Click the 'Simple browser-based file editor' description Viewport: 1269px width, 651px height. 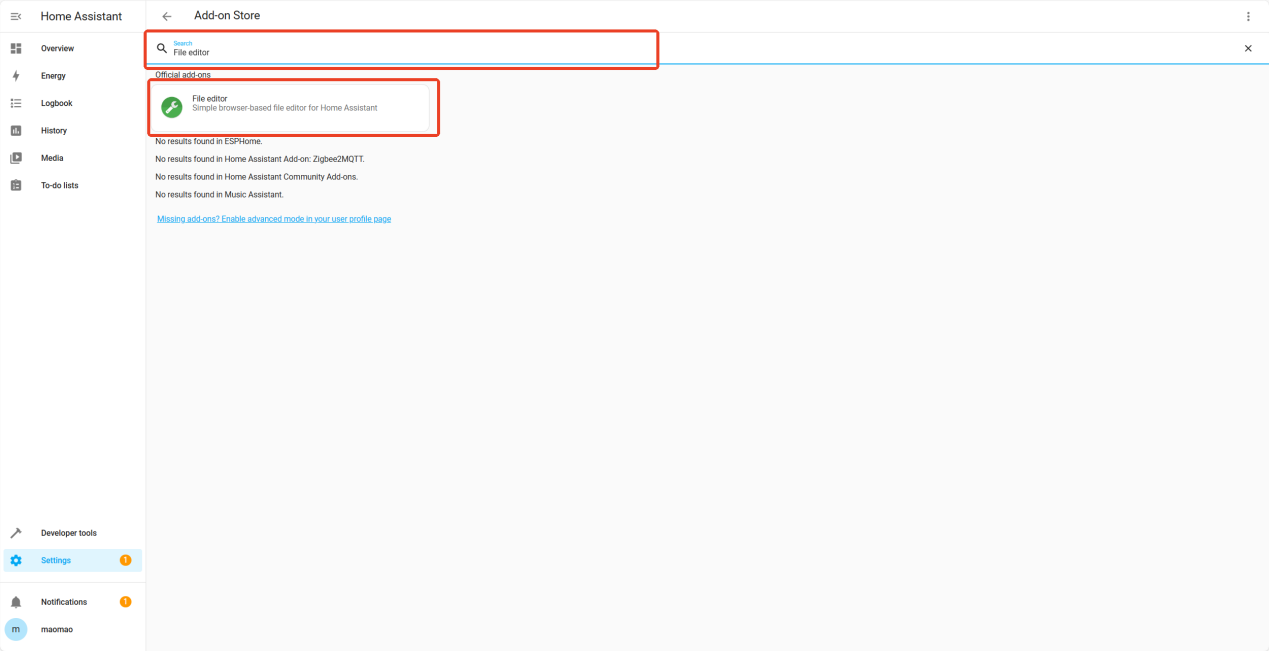(285, 108)
